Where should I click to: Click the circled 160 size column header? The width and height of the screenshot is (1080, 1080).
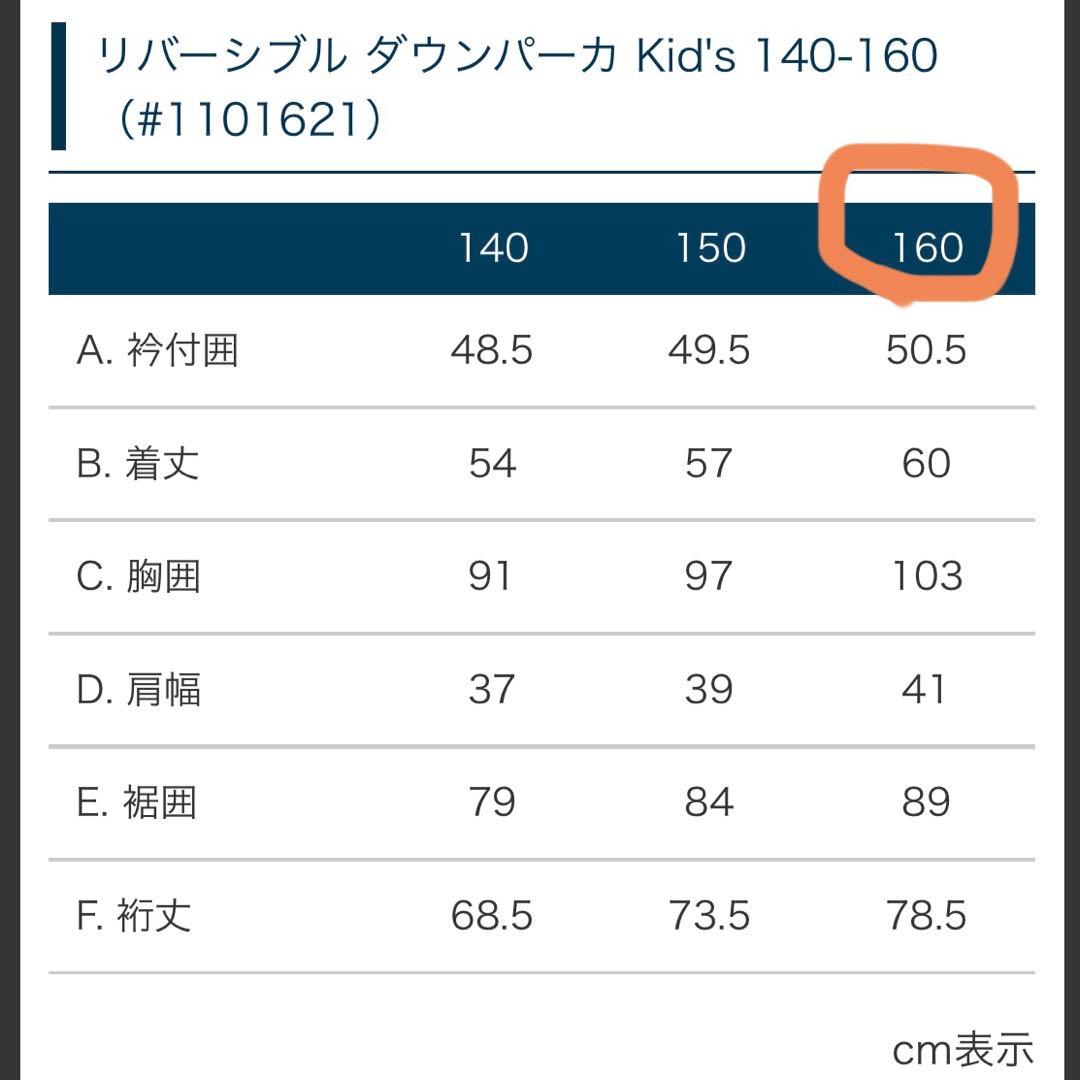[x=927, y=248]
